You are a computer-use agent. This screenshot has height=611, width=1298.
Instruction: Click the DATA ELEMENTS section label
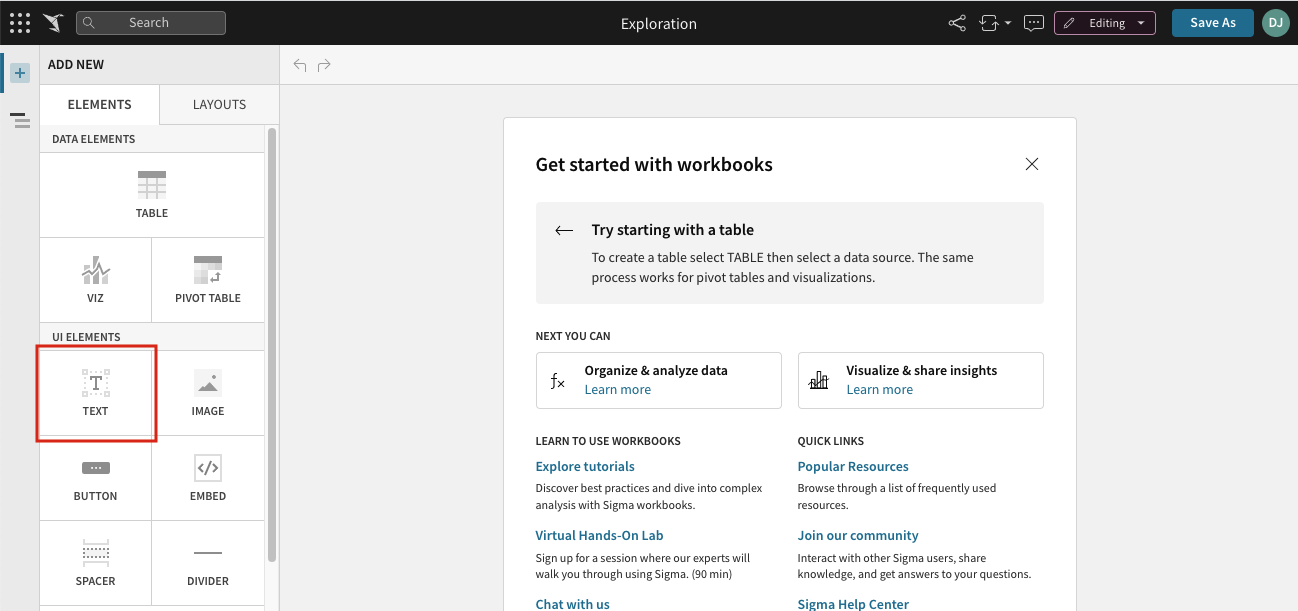[94, 139]
